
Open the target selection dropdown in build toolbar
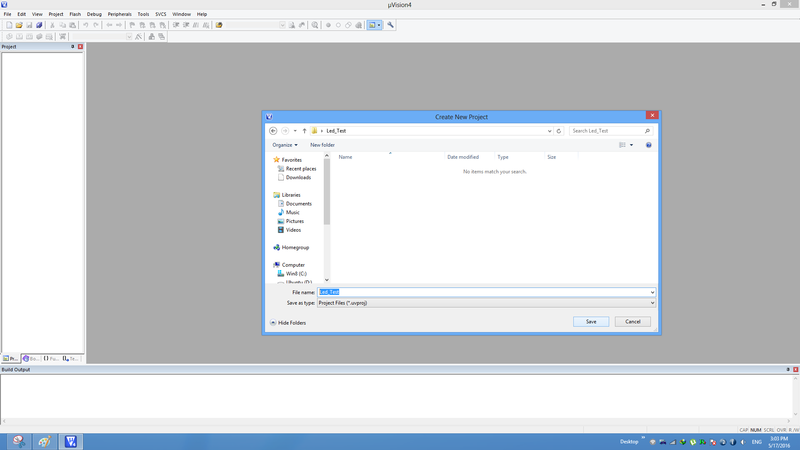(129, 37)
